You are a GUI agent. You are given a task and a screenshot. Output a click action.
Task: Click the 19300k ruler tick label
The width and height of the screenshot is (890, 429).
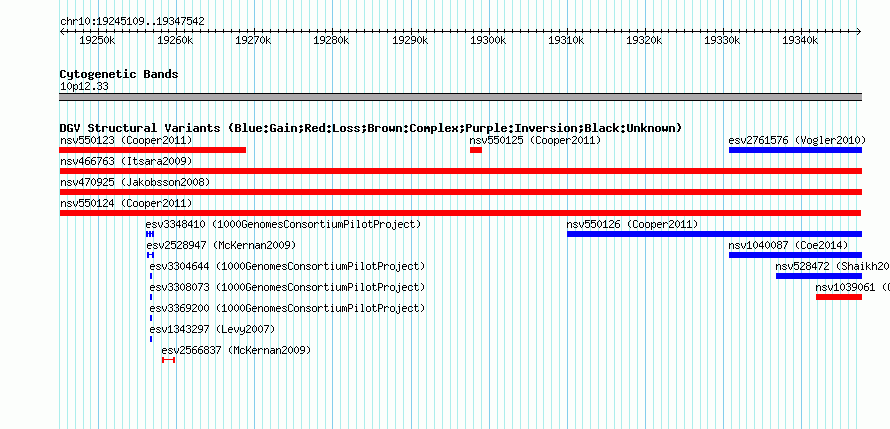coord(488,40)
